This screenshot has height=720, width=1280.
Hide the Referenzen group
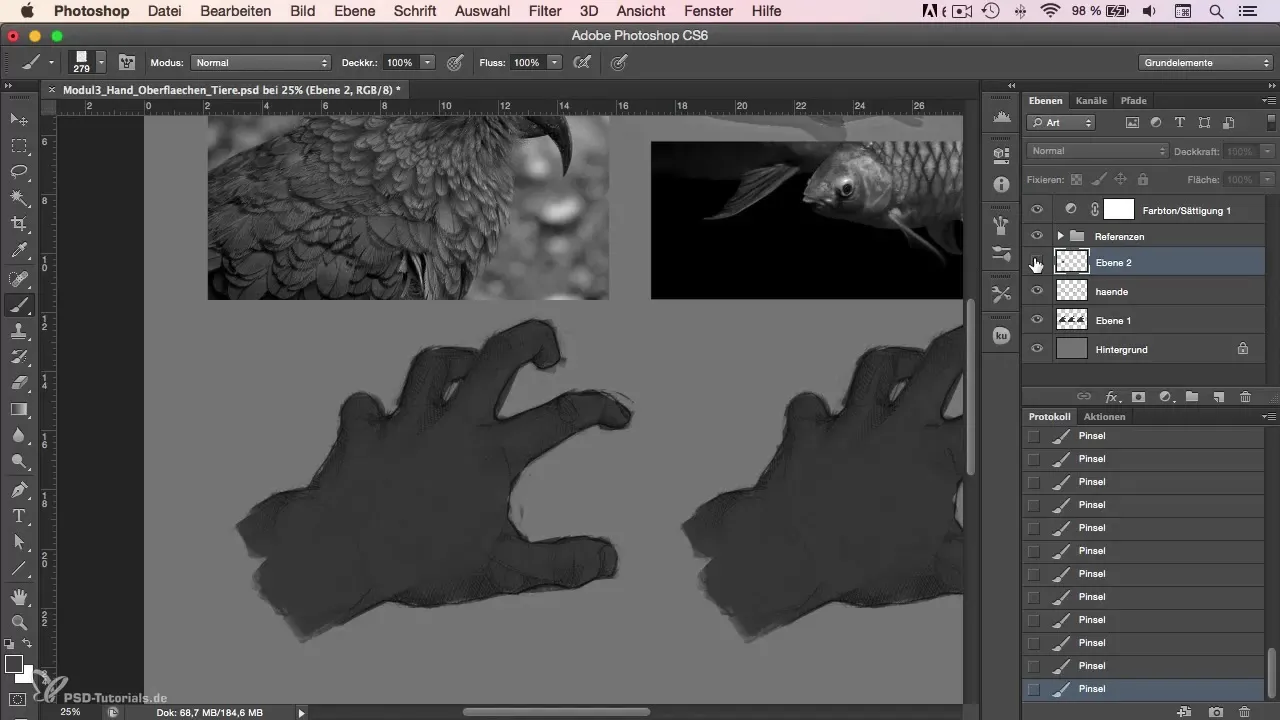(1037, 236)
